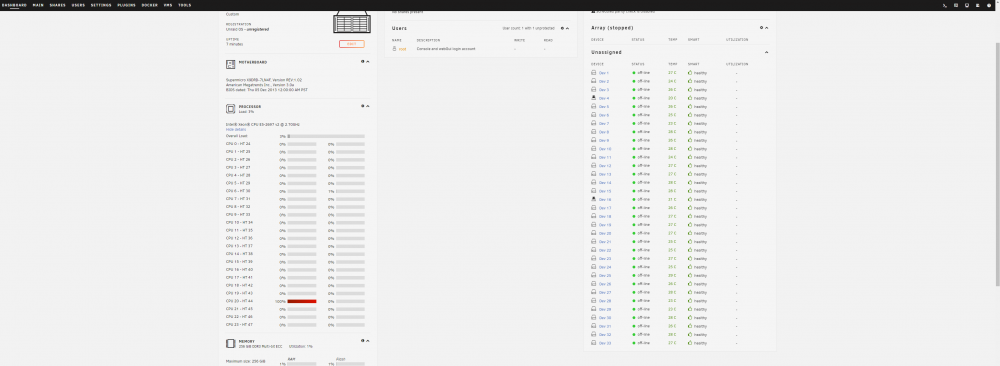Click the healthy thumbs-up icon for Dev 20

pyautogui.click(x=690, y=233)
